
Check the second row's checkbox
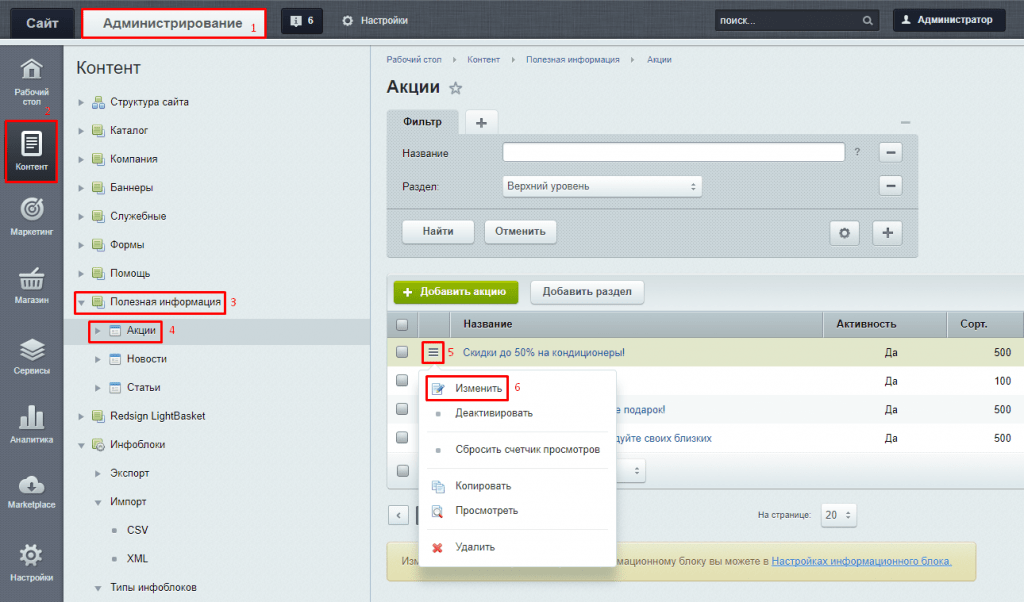[x=402, y=381]
